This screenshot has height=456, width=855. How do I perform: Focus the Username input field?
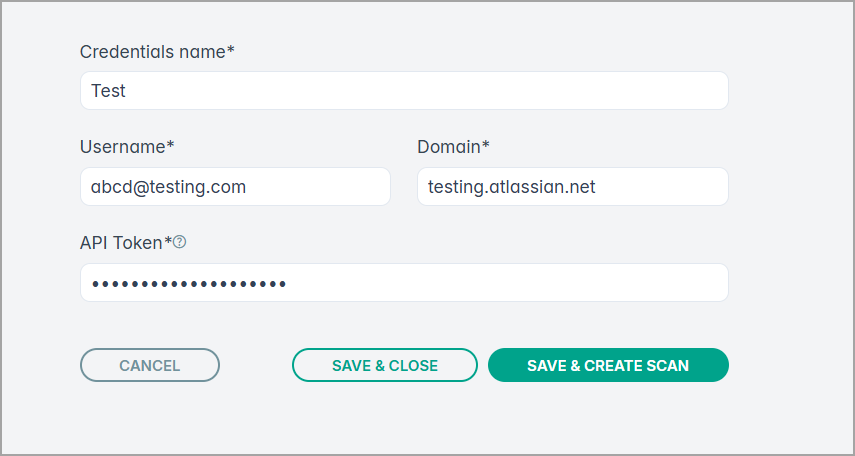(235, 187)
